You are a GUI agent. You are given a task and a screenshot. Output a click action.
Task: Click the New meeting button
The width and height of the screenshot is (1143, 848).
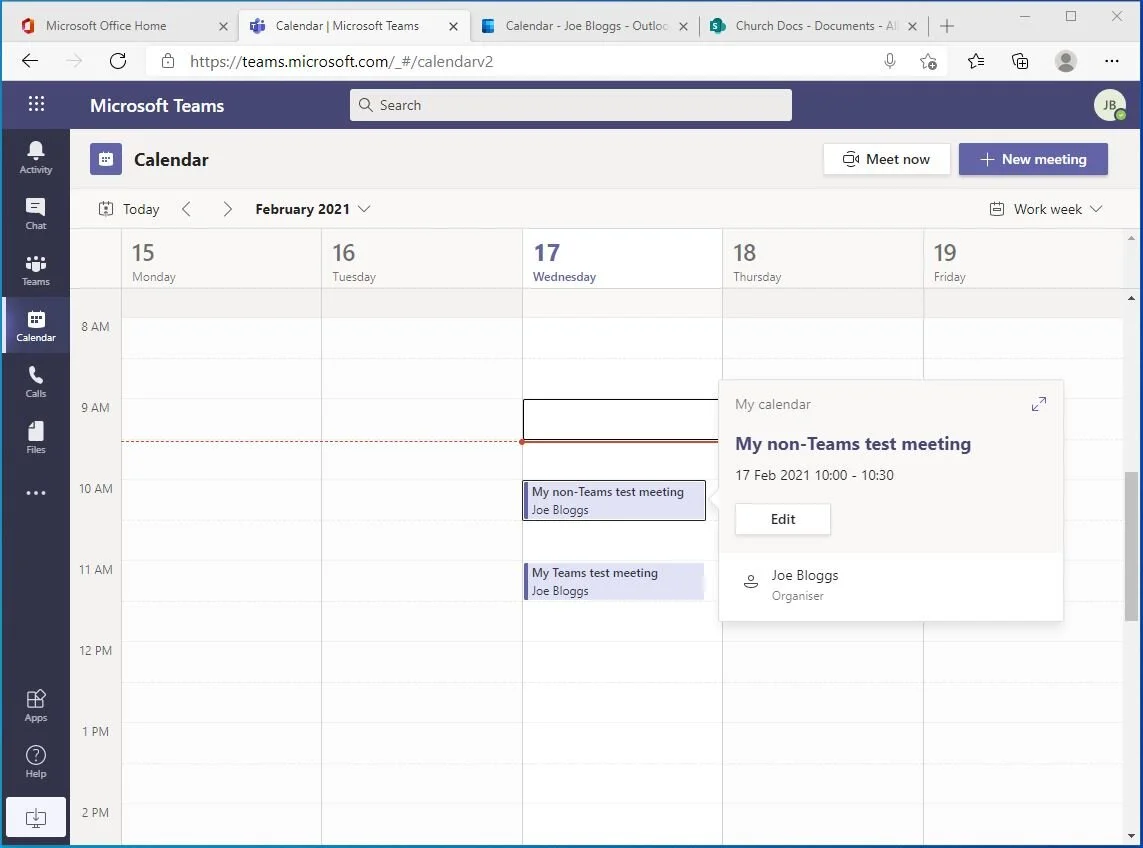tap(1033, 159)
